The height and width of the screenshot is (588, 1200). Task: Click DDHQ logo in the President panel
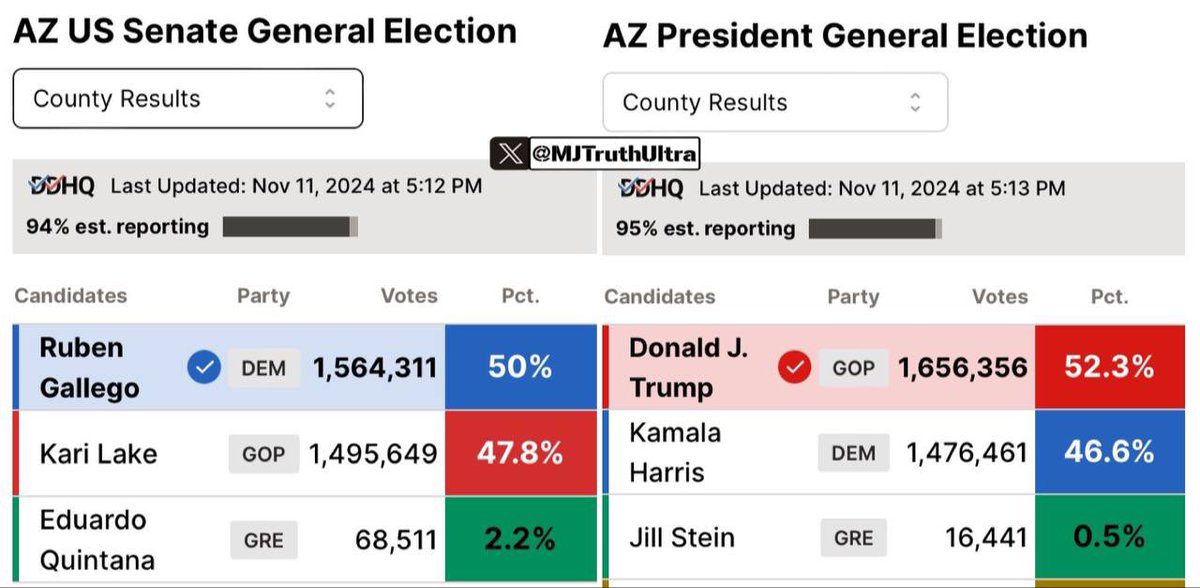pyautogui.click(x=651, y=187)
